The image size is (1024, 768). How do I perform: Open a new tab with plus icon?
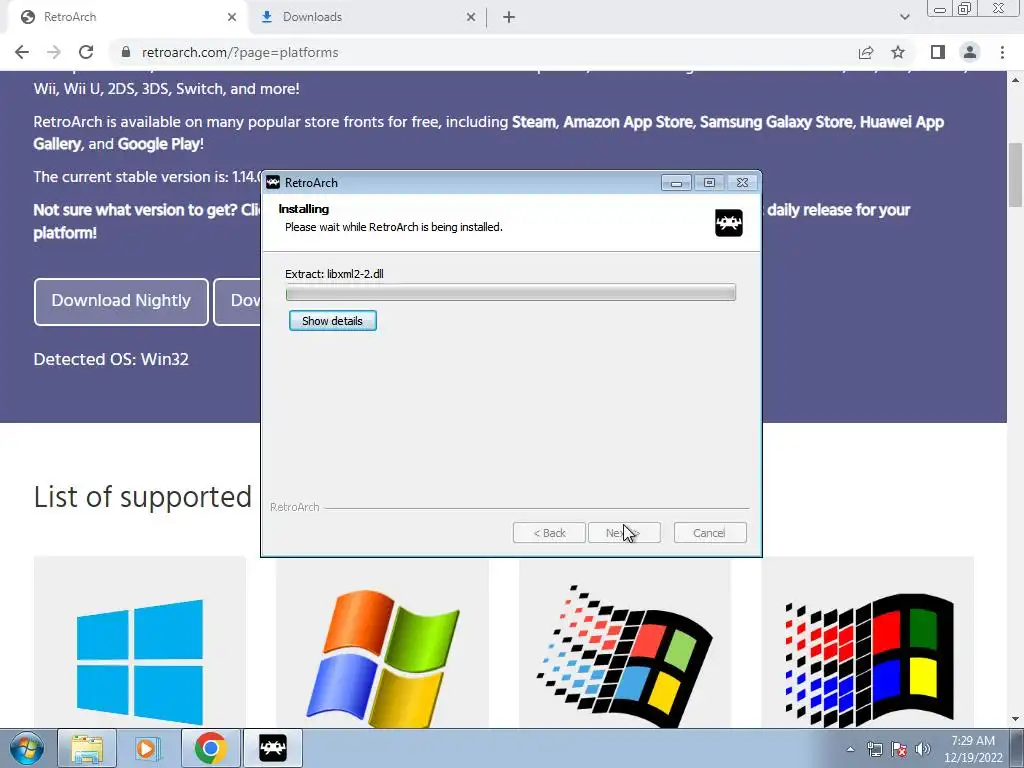509,17
